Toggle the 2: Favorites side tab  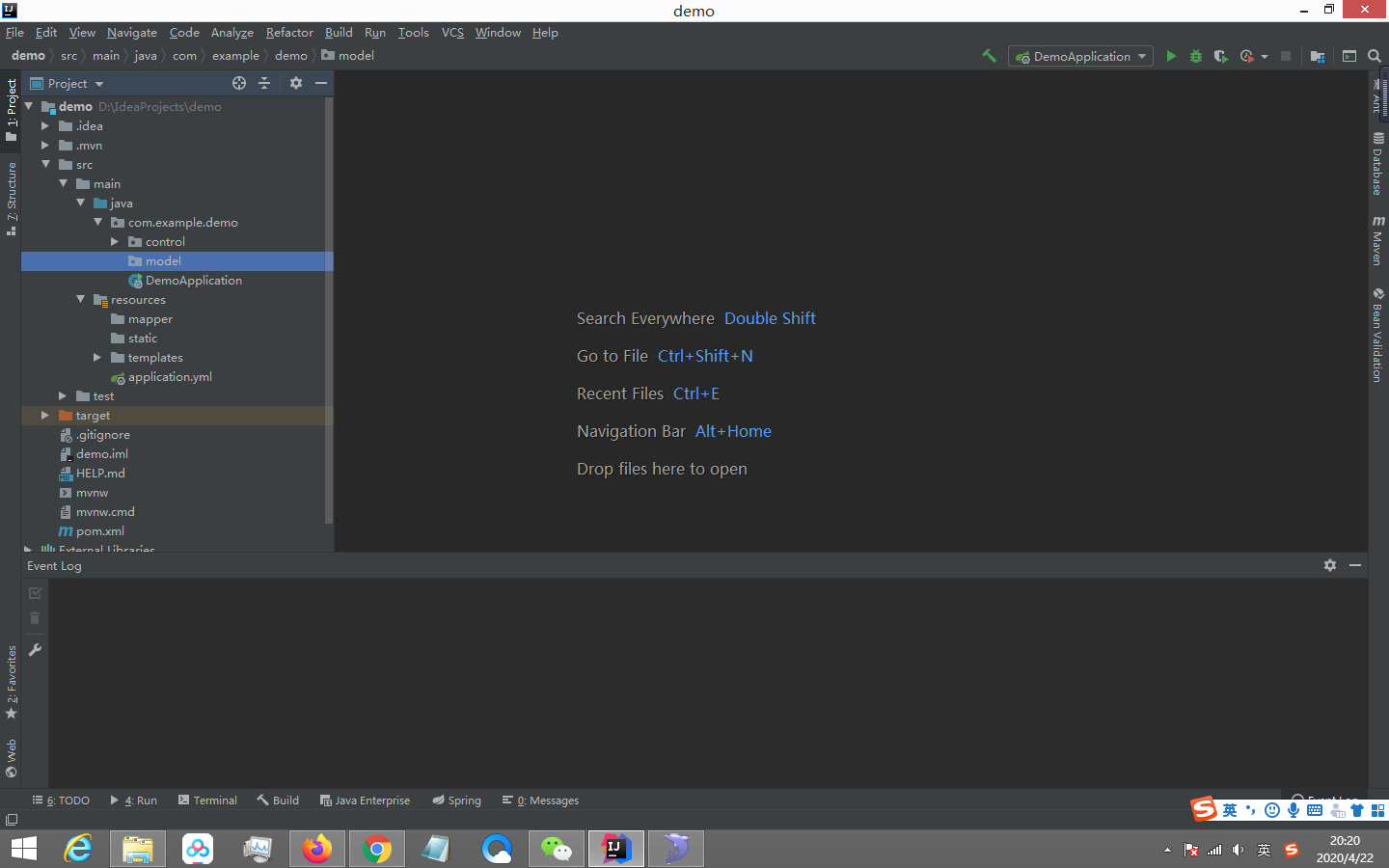(12, 683)
